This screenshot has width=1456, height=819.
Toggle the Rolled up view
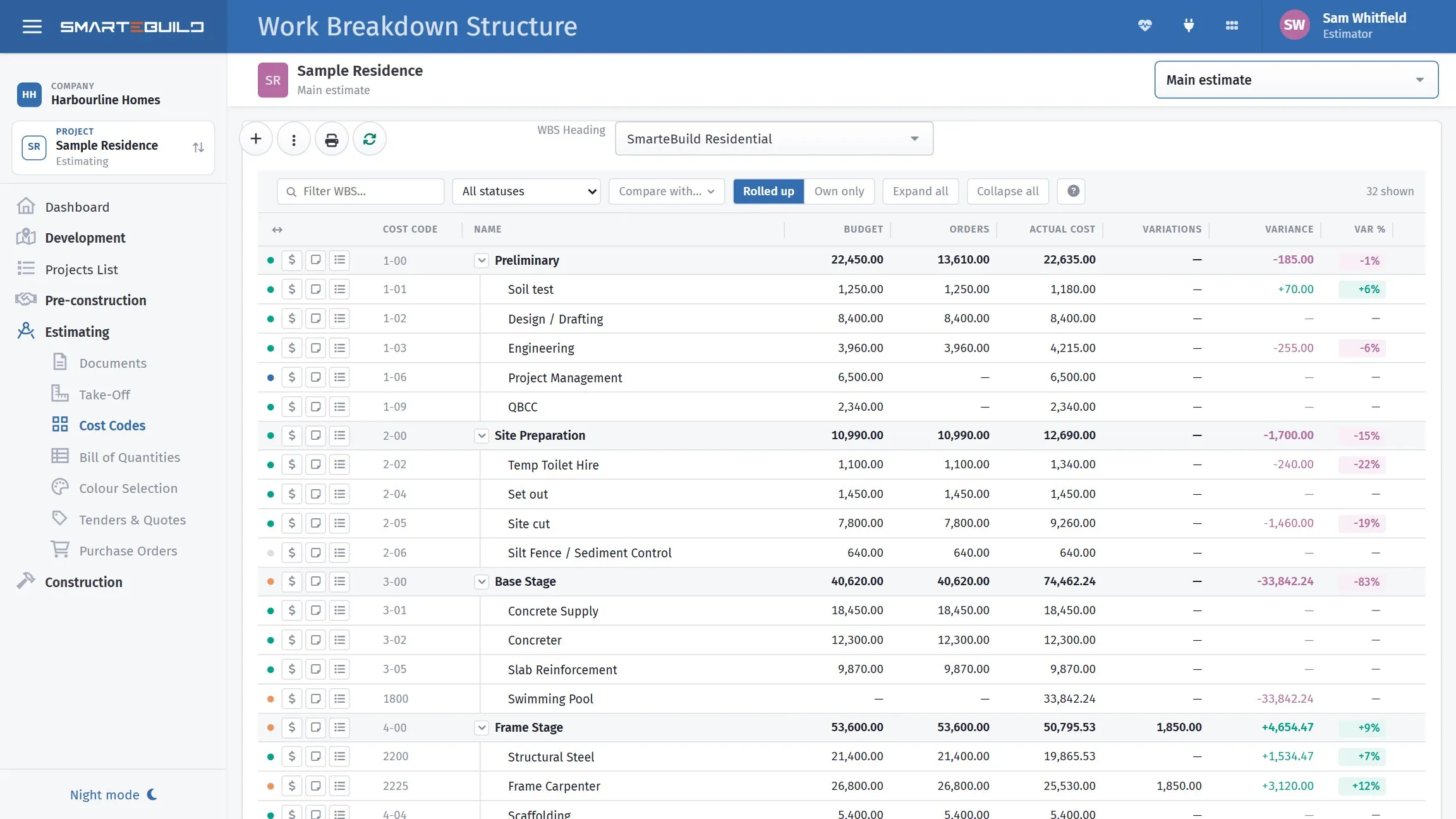pyautogui.click(x=768, y=191)
